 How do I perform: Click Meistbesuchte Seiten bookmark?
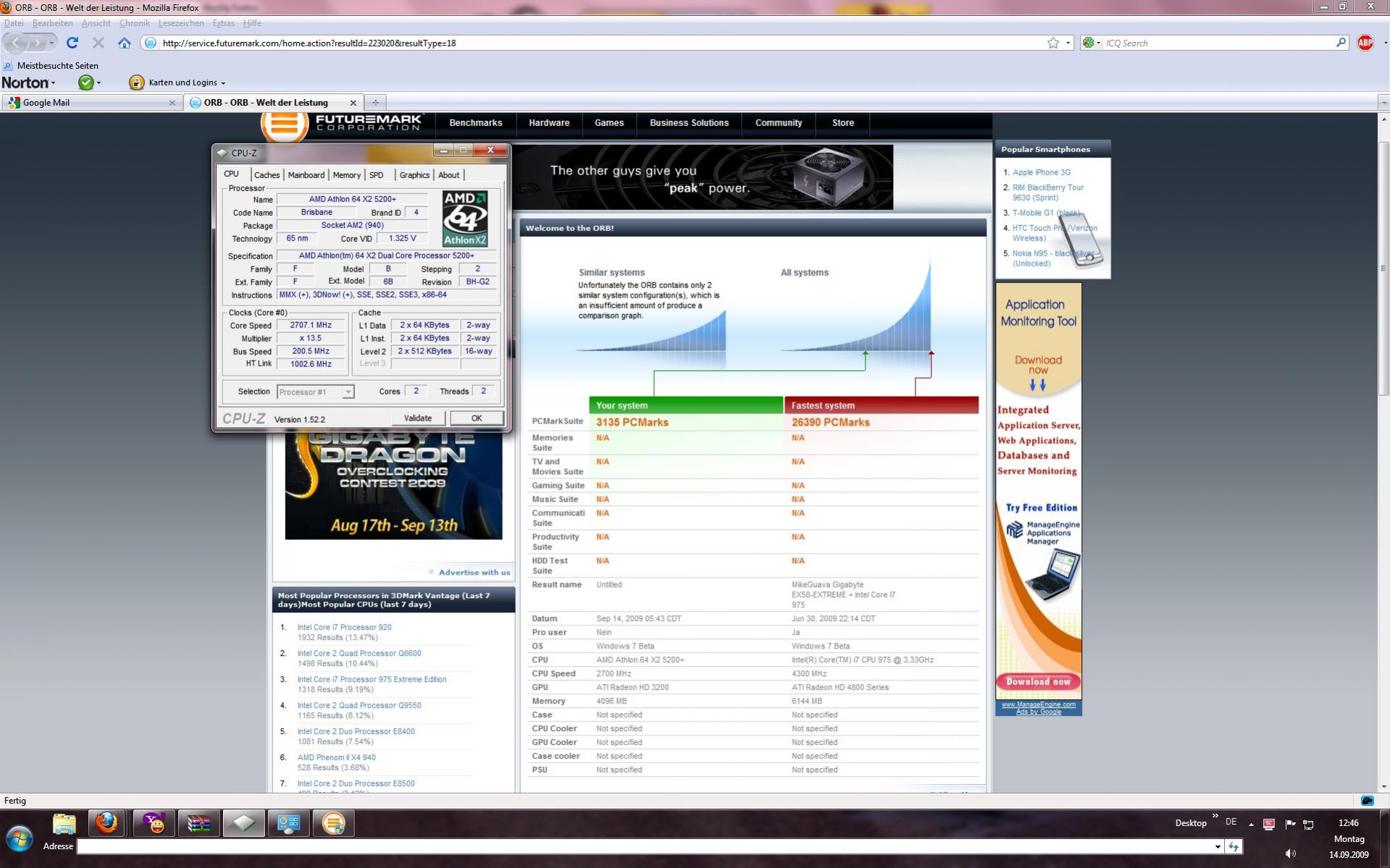pyautogui.click(x=57, y=65)
